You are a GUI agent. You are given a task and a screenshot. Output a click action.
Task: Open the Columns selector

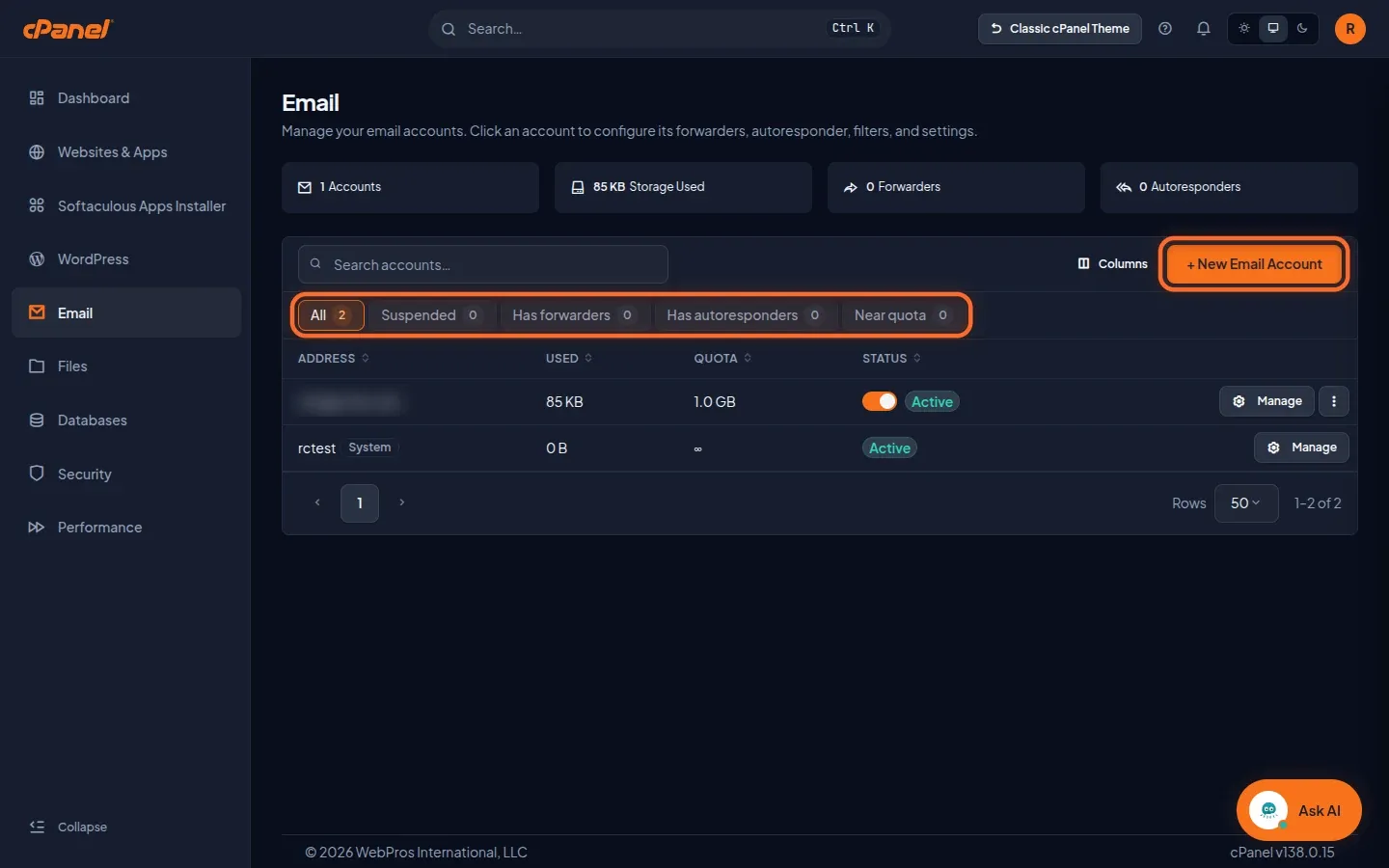click(x=1113, y=264)
